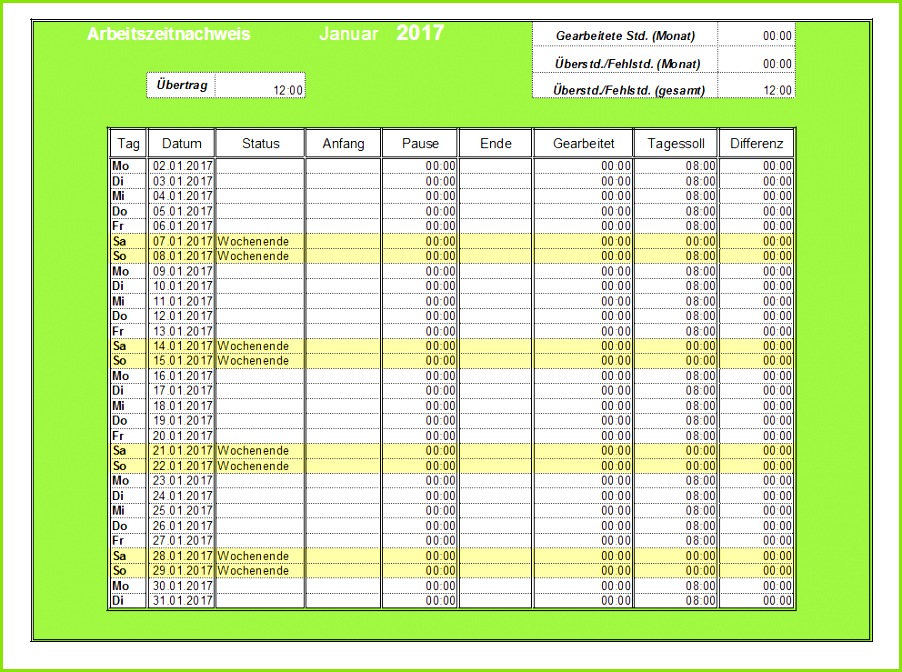Click Differenz value for 26.01.2017
The width and height of the screenshot is (902, 672).
coord(756,525)
